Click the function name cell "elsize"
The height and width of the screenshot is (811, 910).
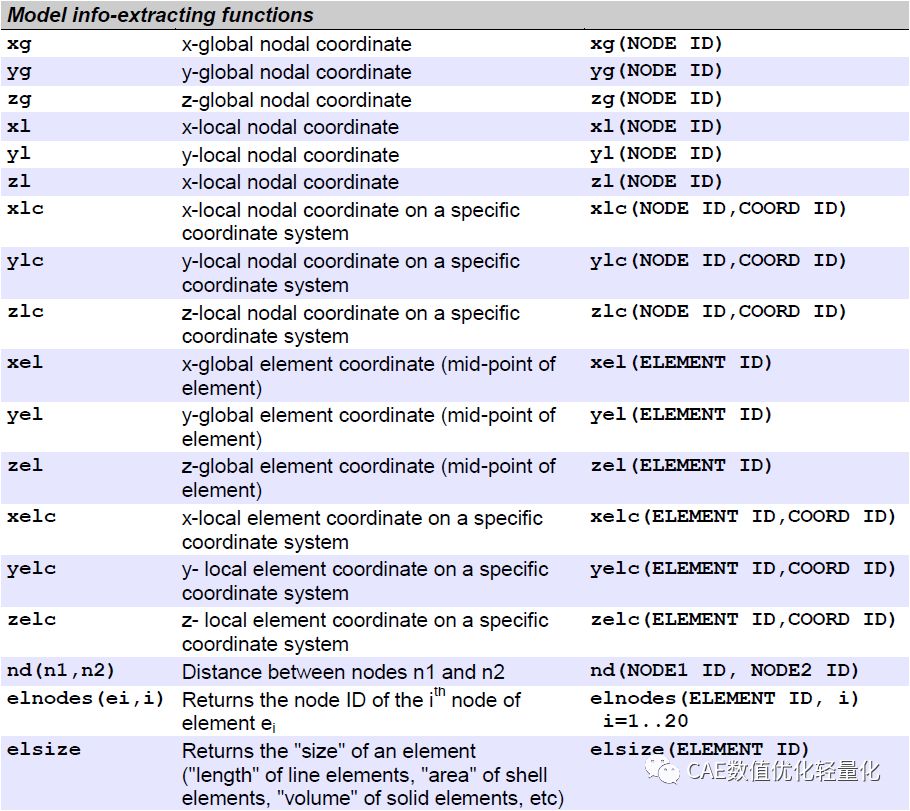(44, 749)
